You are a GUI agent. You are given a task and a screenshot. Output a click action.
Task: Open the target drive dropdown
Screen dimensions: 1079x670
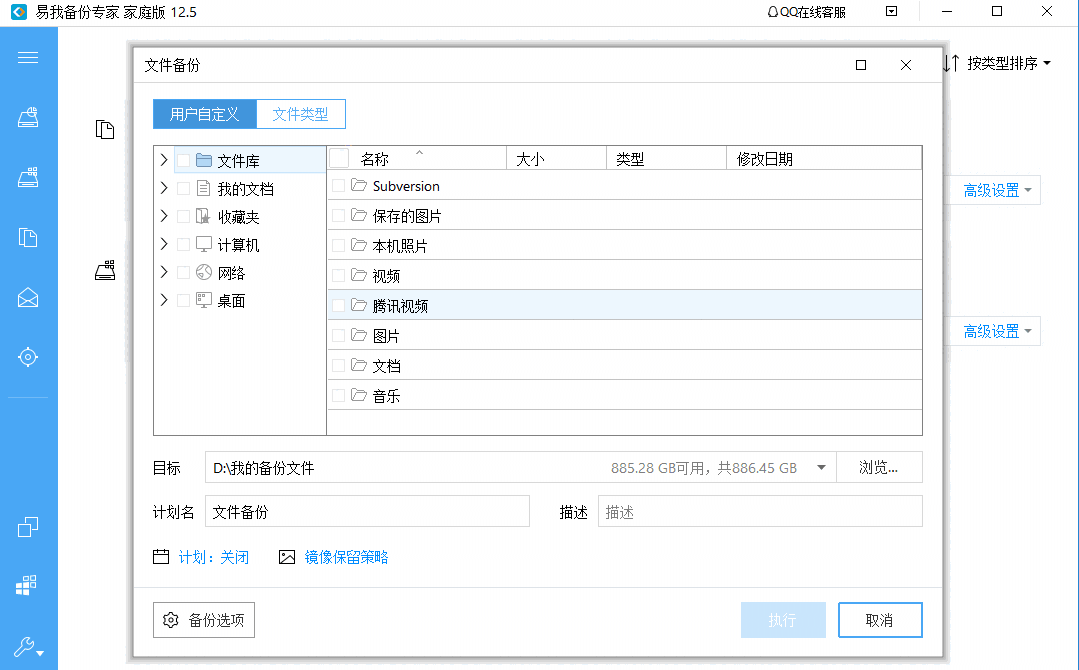coord(820,467)
